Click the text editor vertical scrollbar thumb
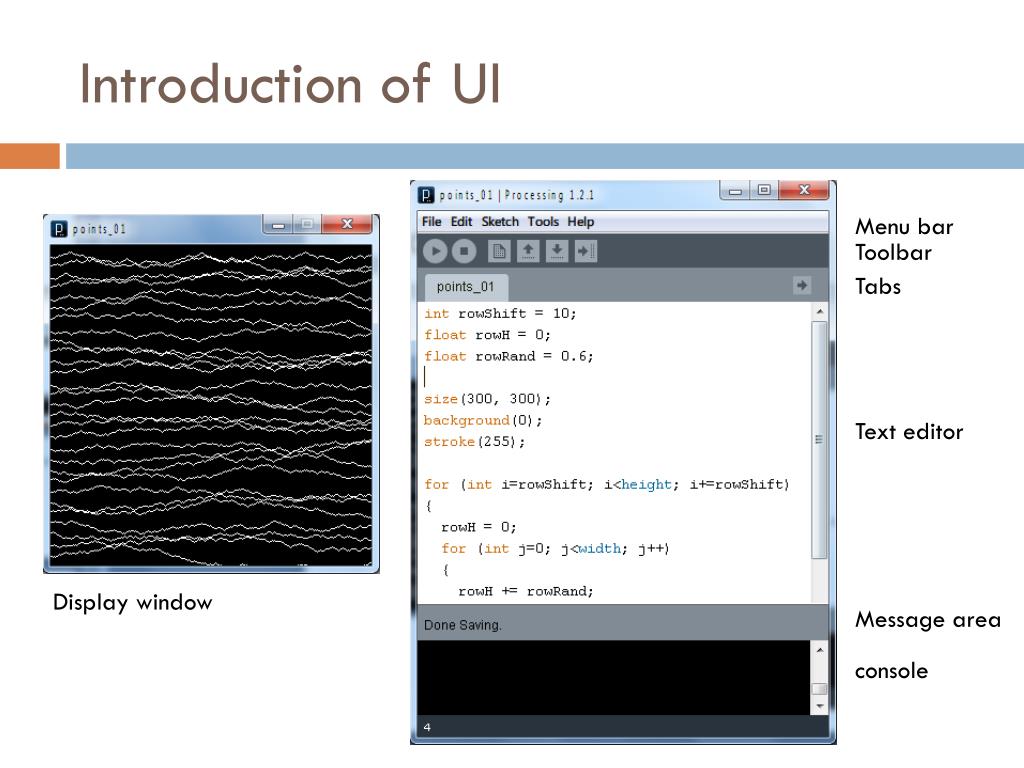 819,440
